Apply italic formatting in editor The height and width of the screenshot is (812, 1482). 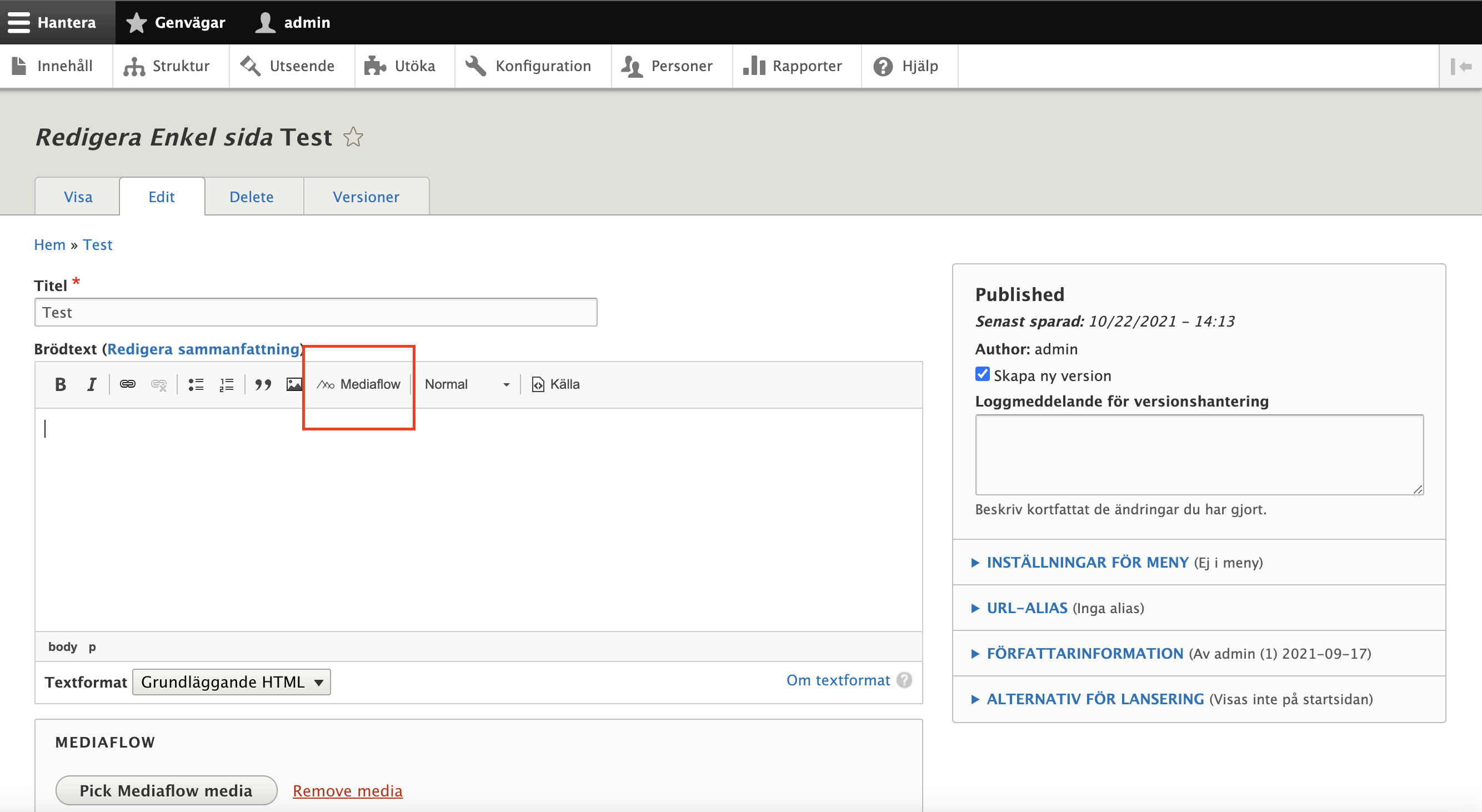(x=92, y=384)
